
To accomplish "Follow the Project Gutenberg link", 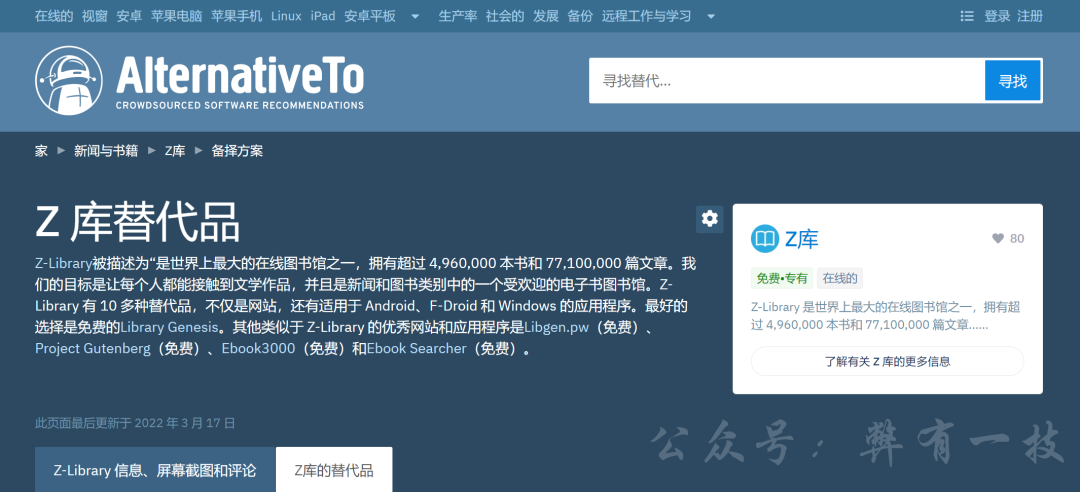I will click(x=92, y=349).
